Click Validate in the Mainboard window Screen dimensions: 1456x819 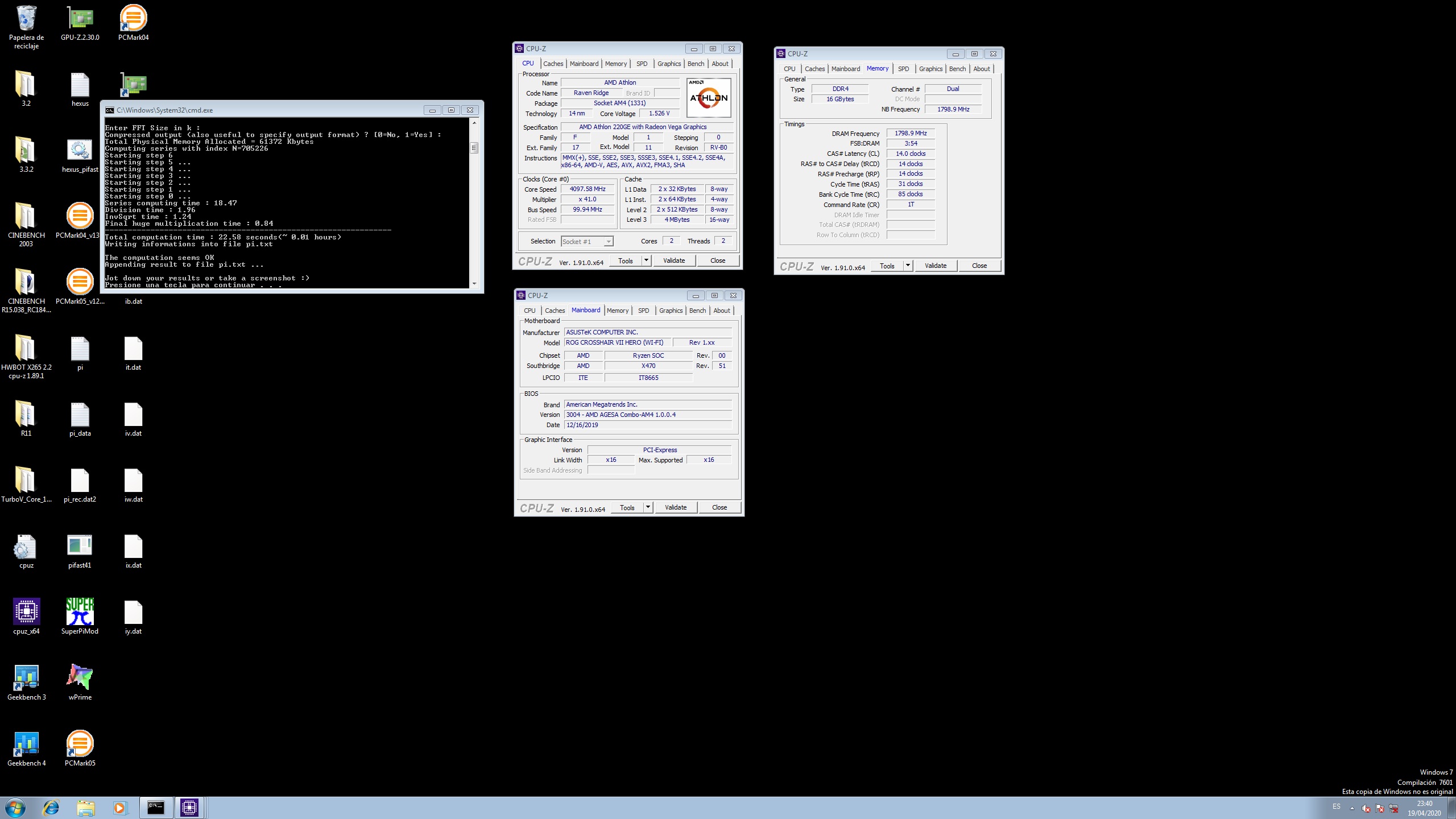pos(676,507)
